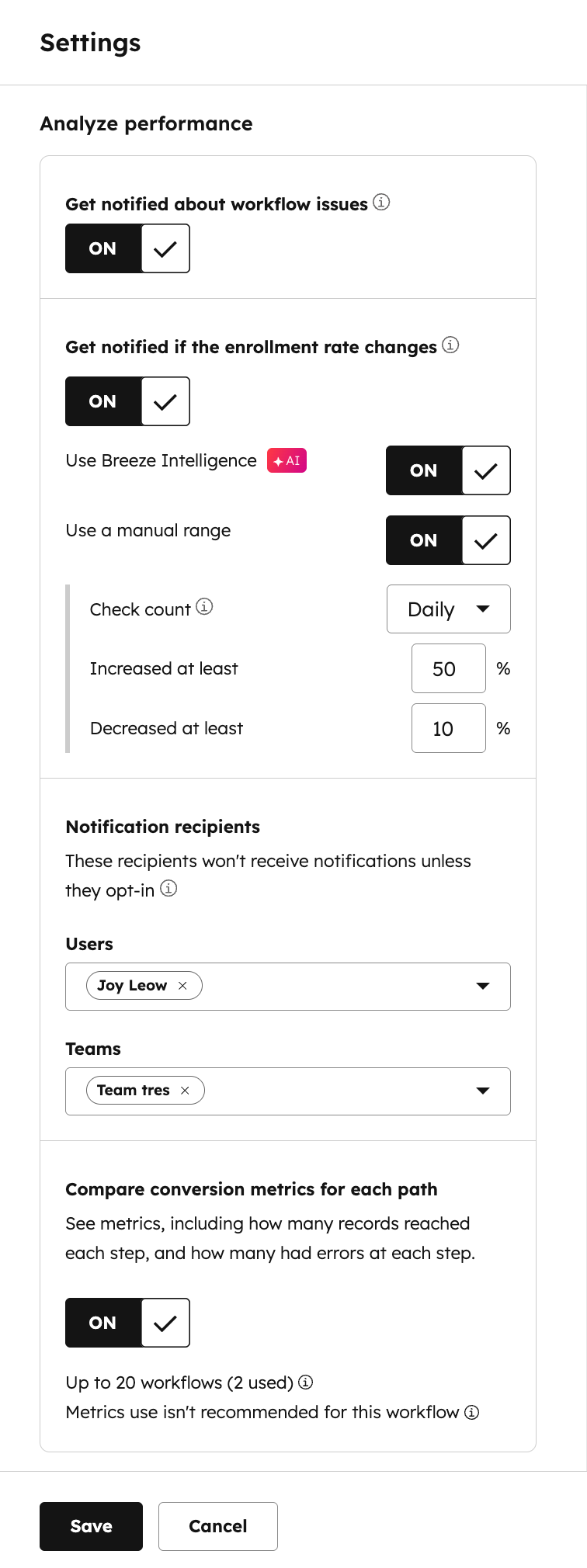This screenshot has width=587, height=1568.
Task: View the Check count info icon
Action: tap(204, 608)
